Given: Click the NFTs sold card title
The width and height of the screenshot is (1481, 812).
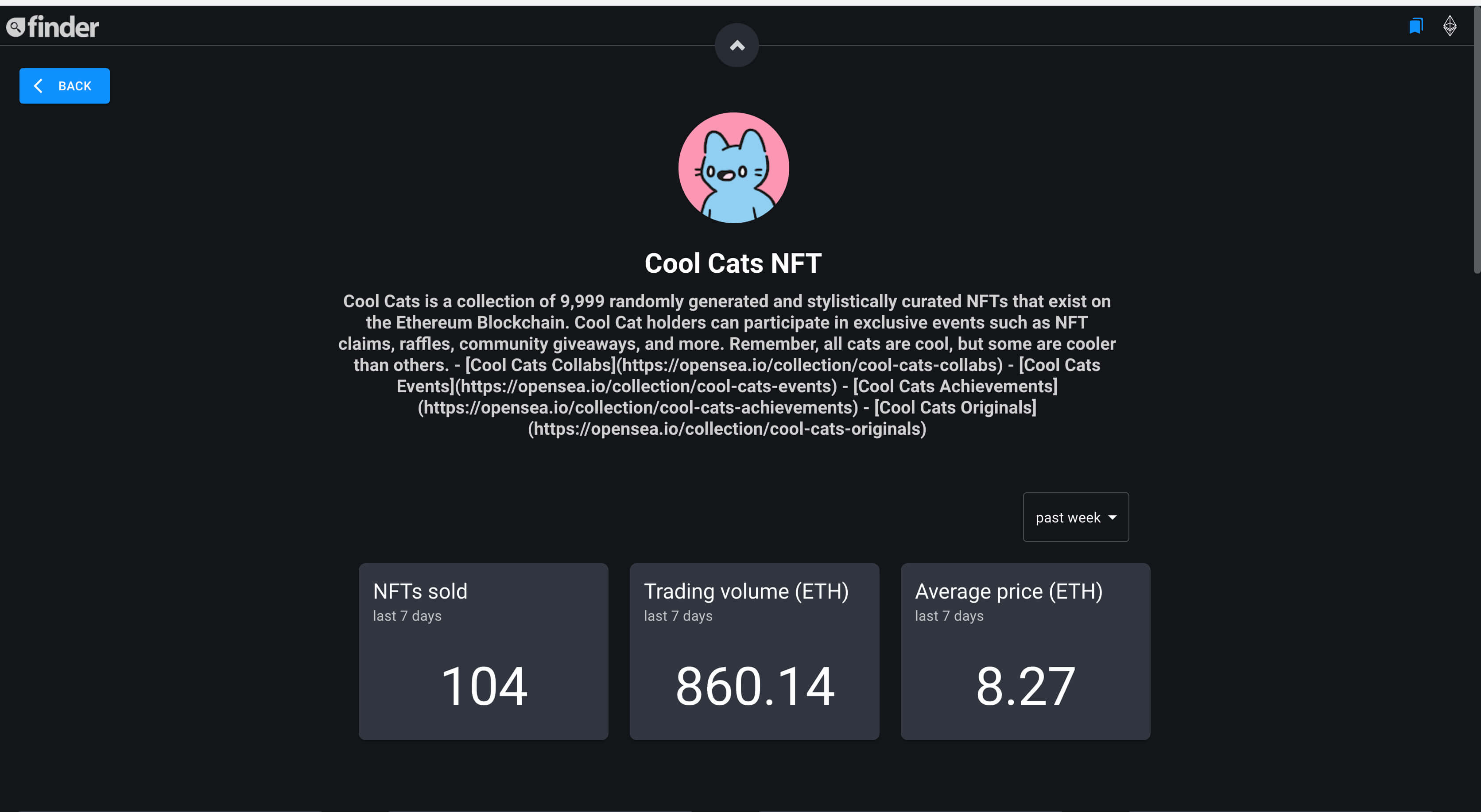Looking at the screenshot, I should coord(420,592).
